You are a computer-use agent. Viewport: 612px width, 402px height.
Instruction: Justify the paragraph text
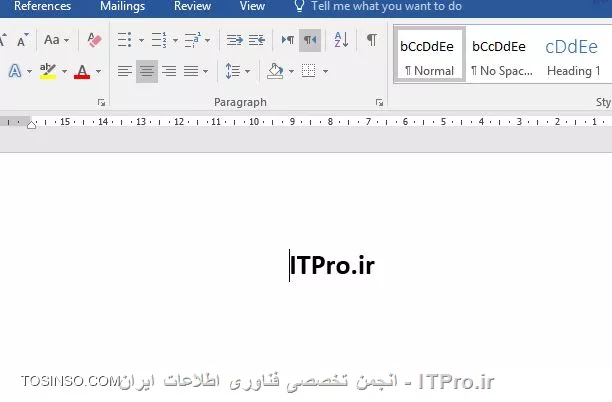click(x=191, y=71)
